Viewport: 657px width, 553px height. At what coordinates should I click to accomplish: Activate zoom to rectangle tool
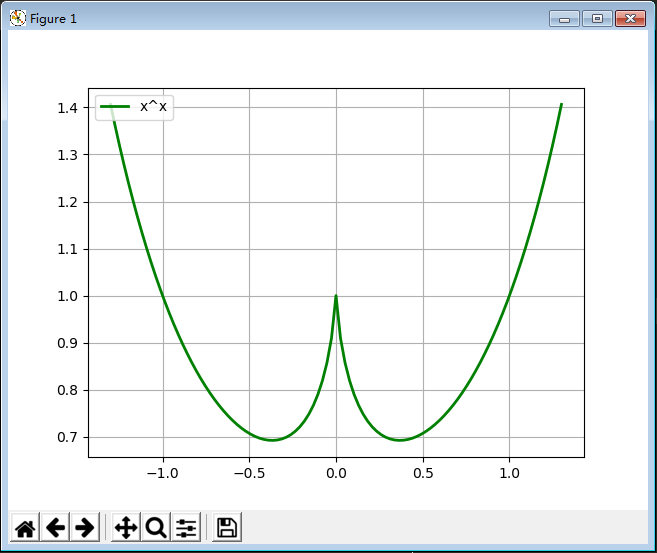point(156,527)
